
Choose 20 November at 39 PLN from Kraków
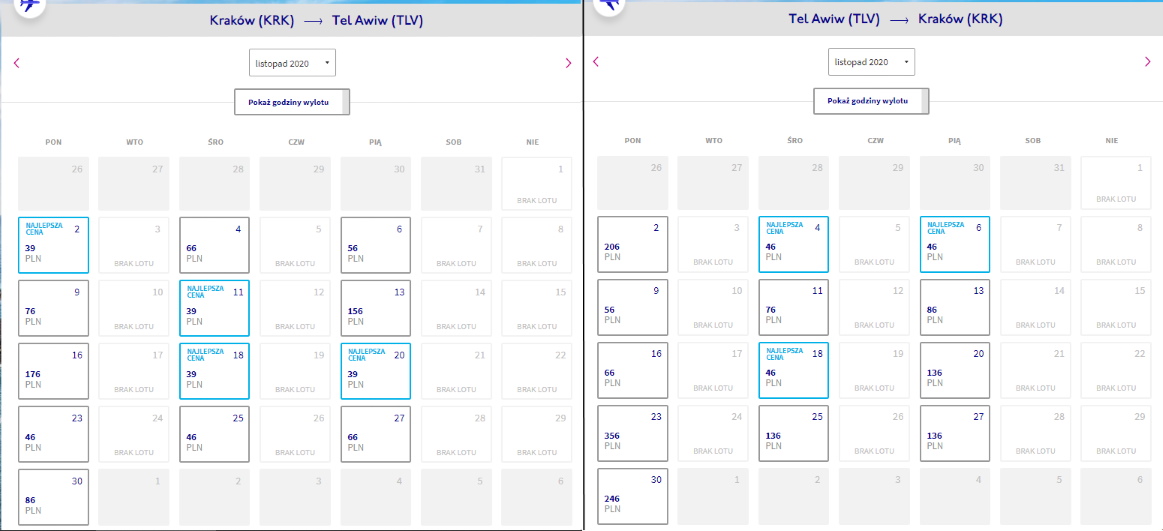tap(376, 371)
